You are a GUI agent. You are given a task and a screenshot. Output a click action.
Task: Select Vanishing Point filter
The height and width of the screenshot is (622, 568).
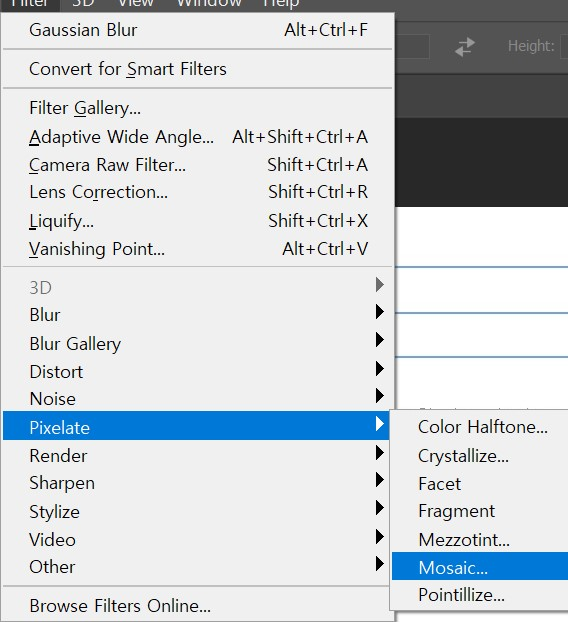198,249
